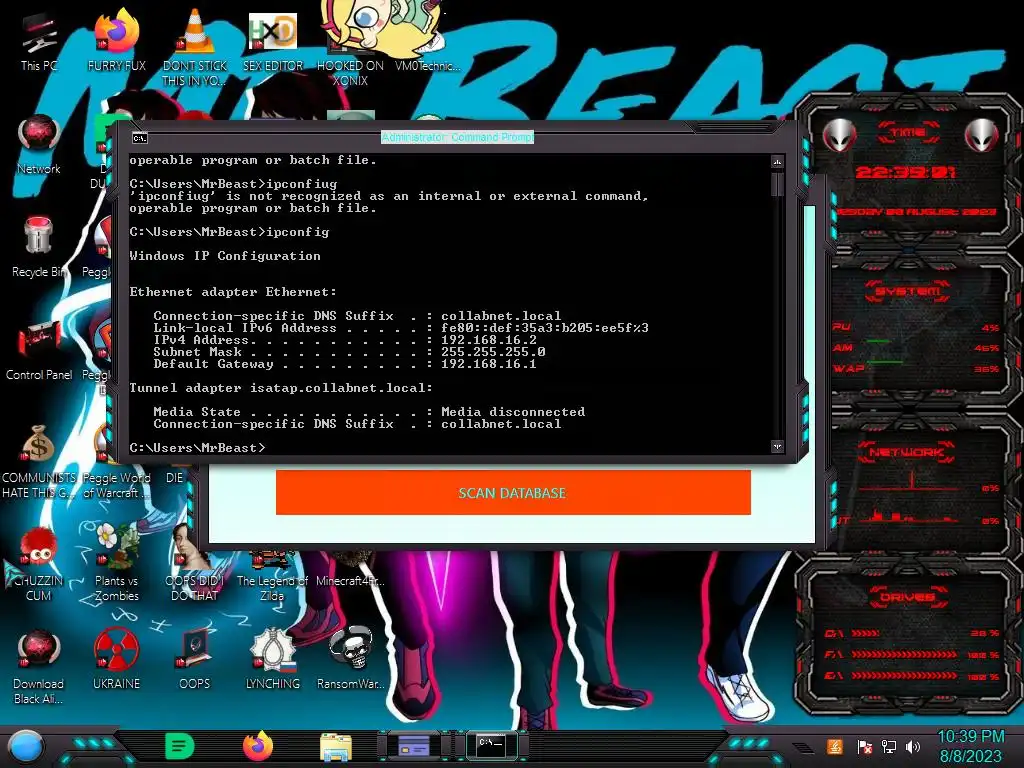The height and width of the screenshot is (768, 1024).
Task: Open OOPS laptop shortcut
Action: point(194,660)
